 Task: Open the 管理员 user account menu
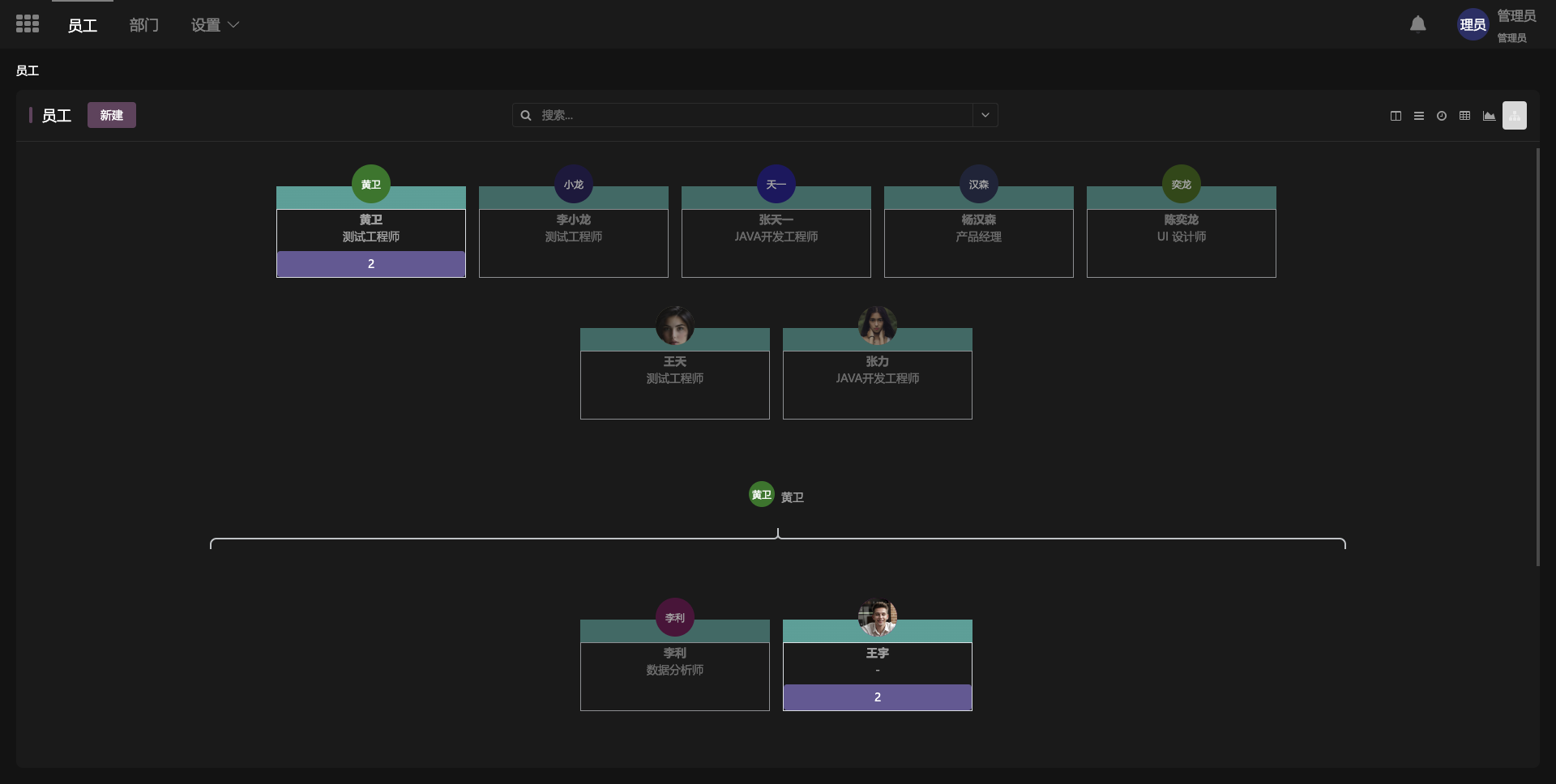tap(1496, 25)
